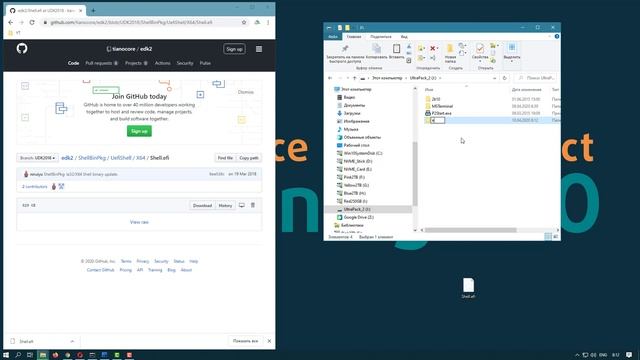Select the M5Terminal folder
Screen dimensions: 640x360
click(442, 106)
